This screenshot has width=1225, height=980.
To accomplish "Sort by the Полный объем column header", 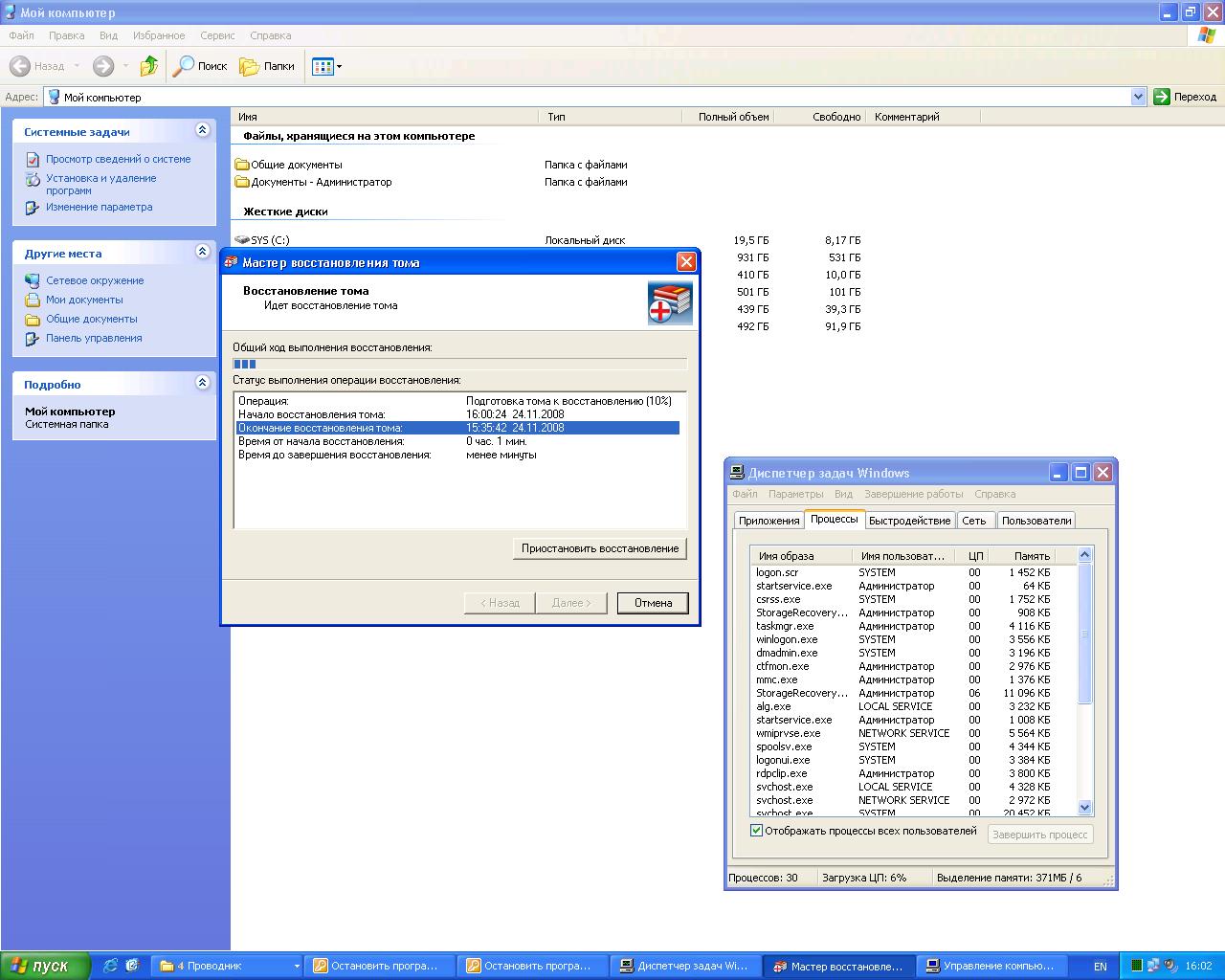I will tap(728, 117).
